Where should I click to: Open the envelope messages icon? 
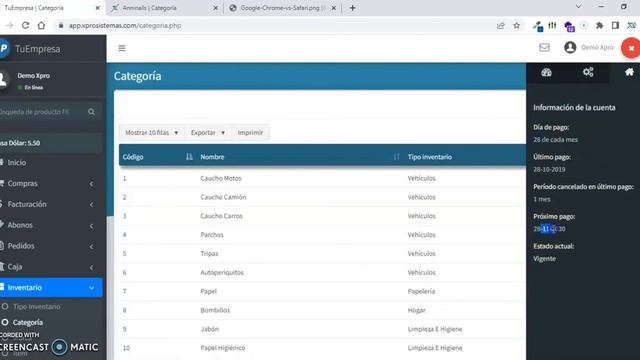tap(544, 47)
